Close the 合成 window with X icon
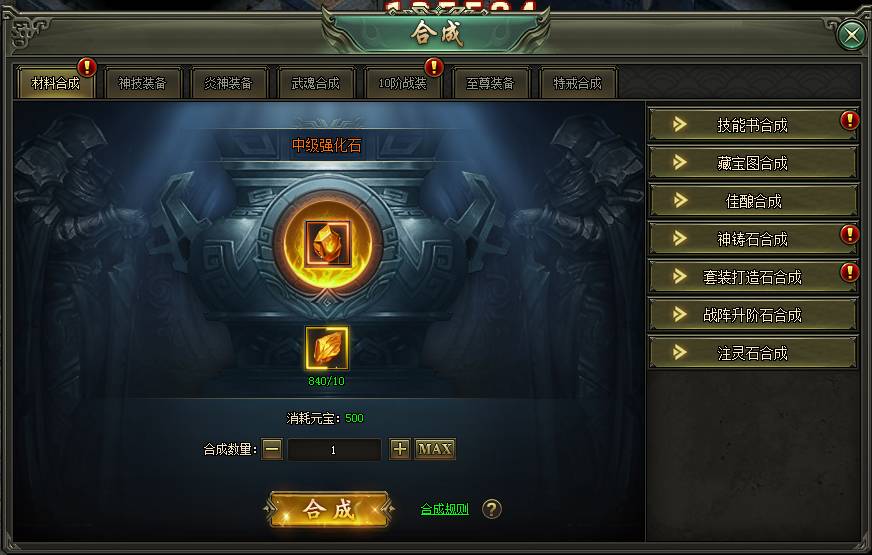The image size is (872, 555). click(x=851, y=35)
